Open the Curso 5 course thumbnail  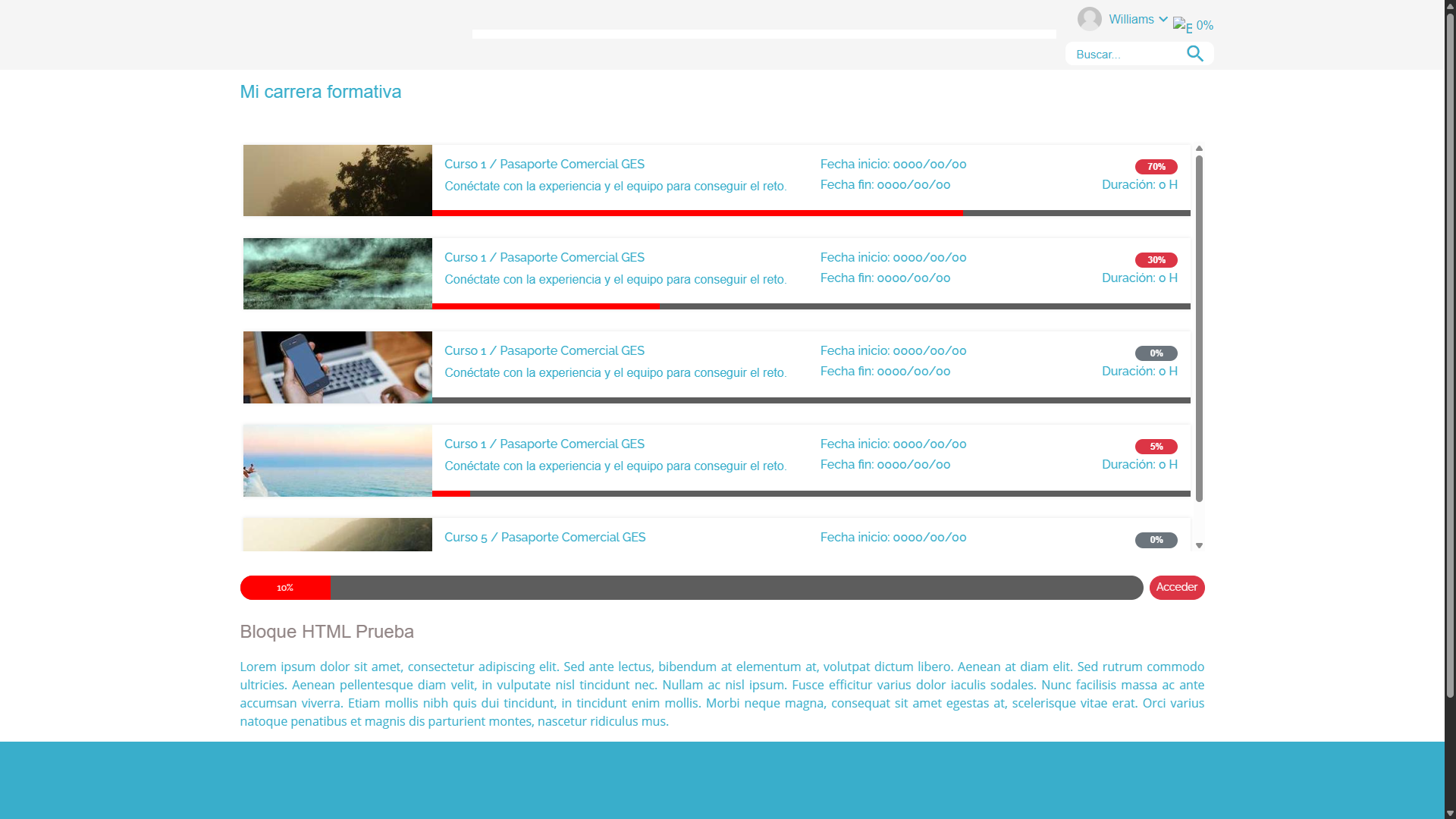coord(337,535)
